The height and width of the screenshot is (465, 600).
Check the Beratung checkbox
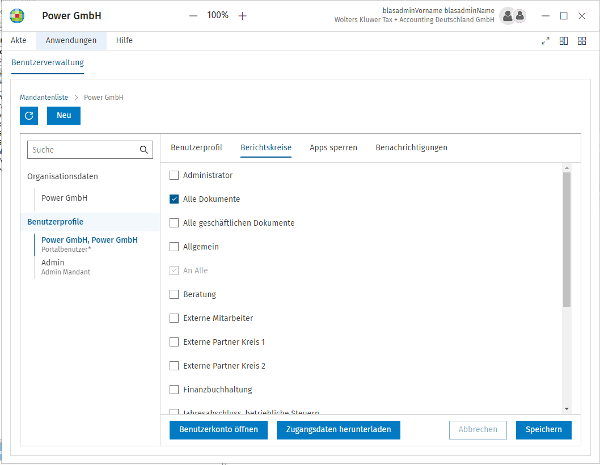coord(174,294)
